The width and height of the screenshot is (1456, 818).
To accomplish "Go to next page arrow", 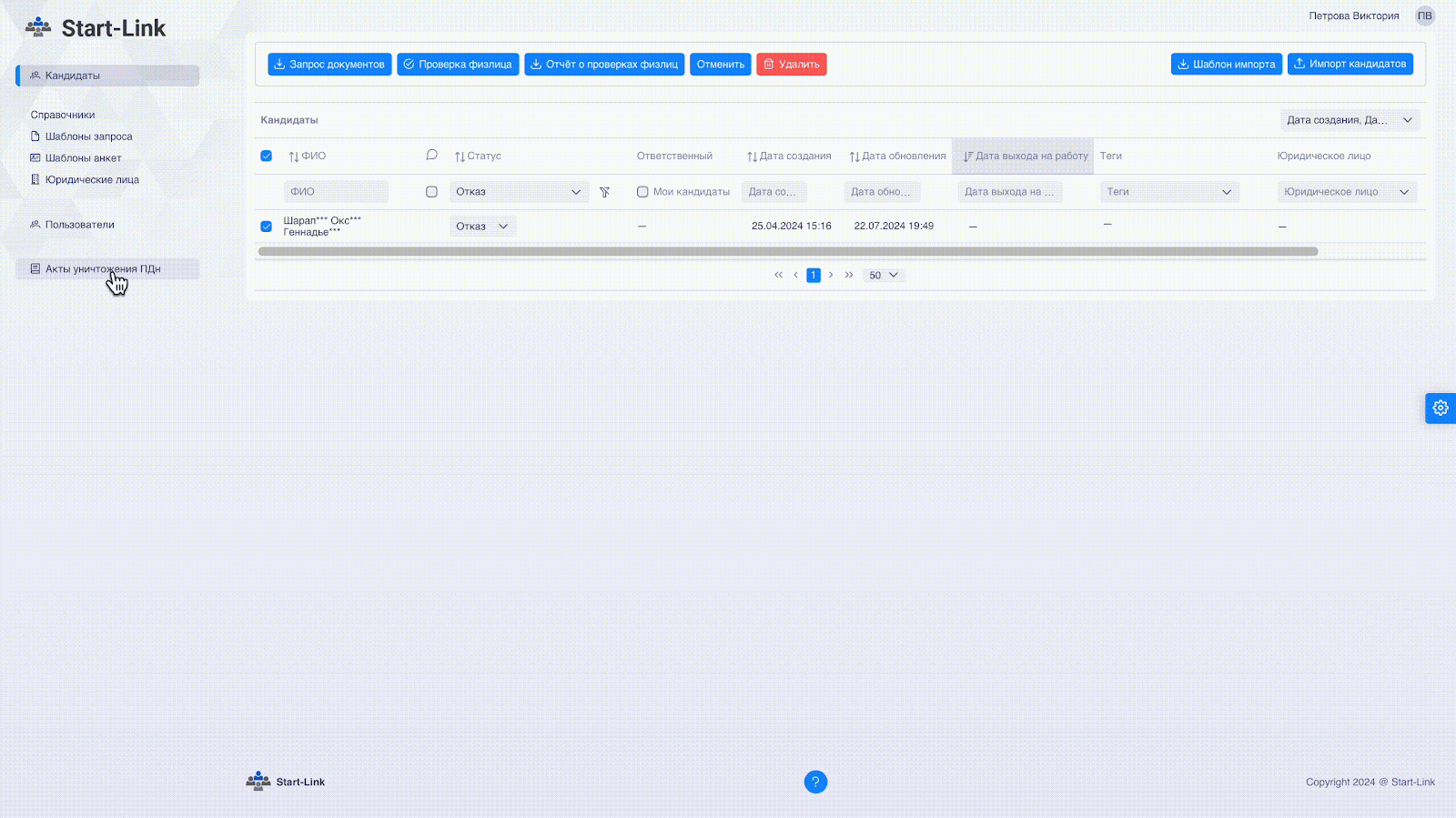I will pos(831,275).
